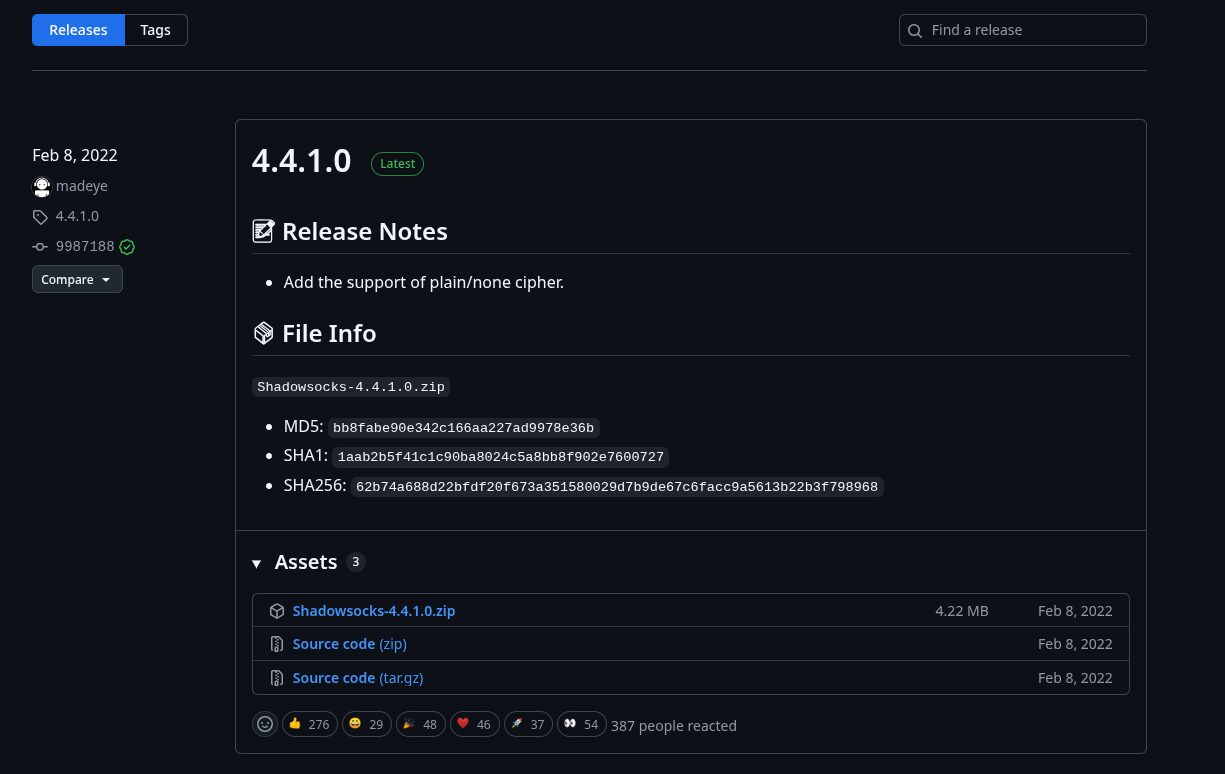
Task: Click the Feb 8, 2022 release date in sidebar
Action: (x=75, y=155)
